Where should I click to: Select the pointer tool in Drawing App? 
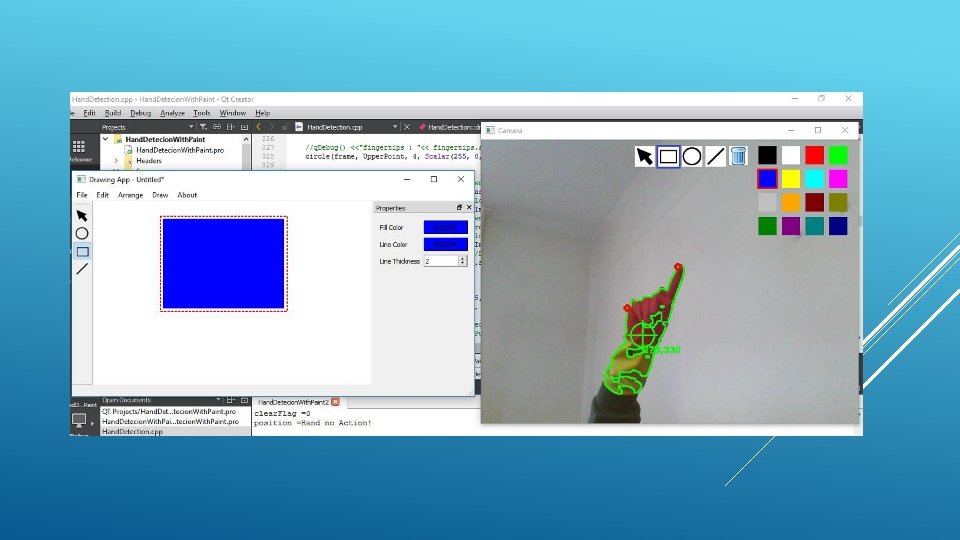click(82, 216)
